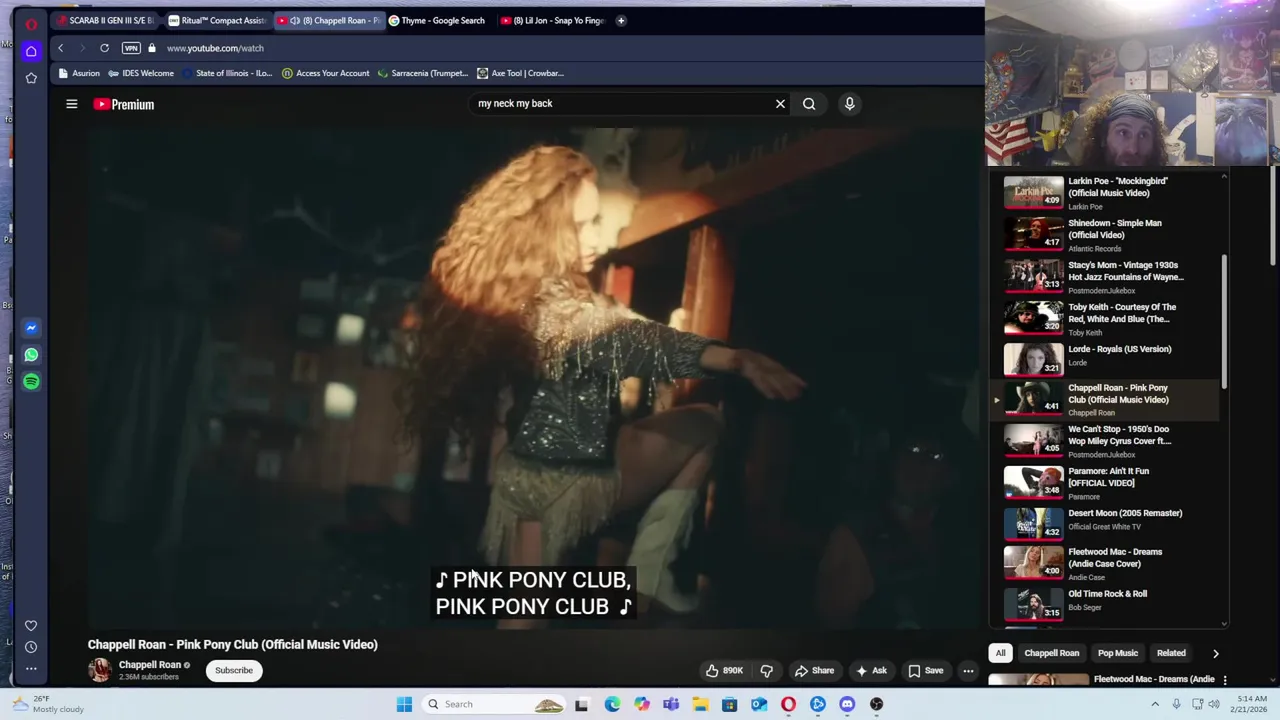Go back using the browser back arrow
Screen dimensions: 1280x720
(60, 48)
